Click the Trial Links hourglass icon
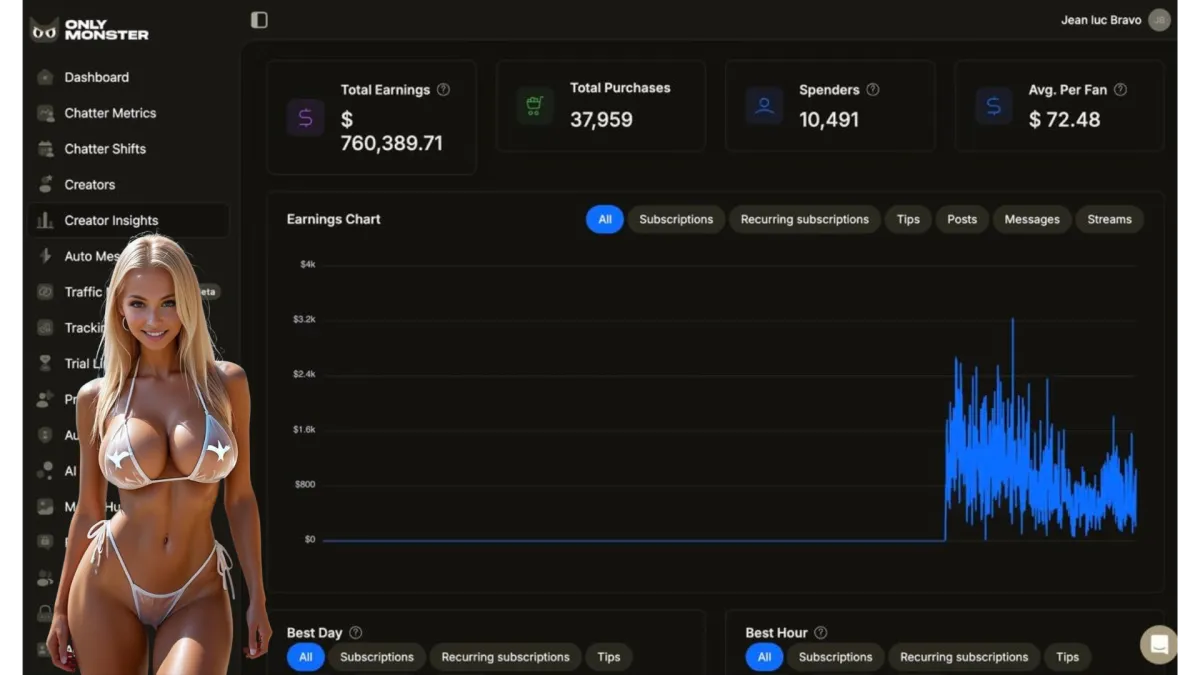Viewport: 1200px width, 675px height. click(45, 363)
